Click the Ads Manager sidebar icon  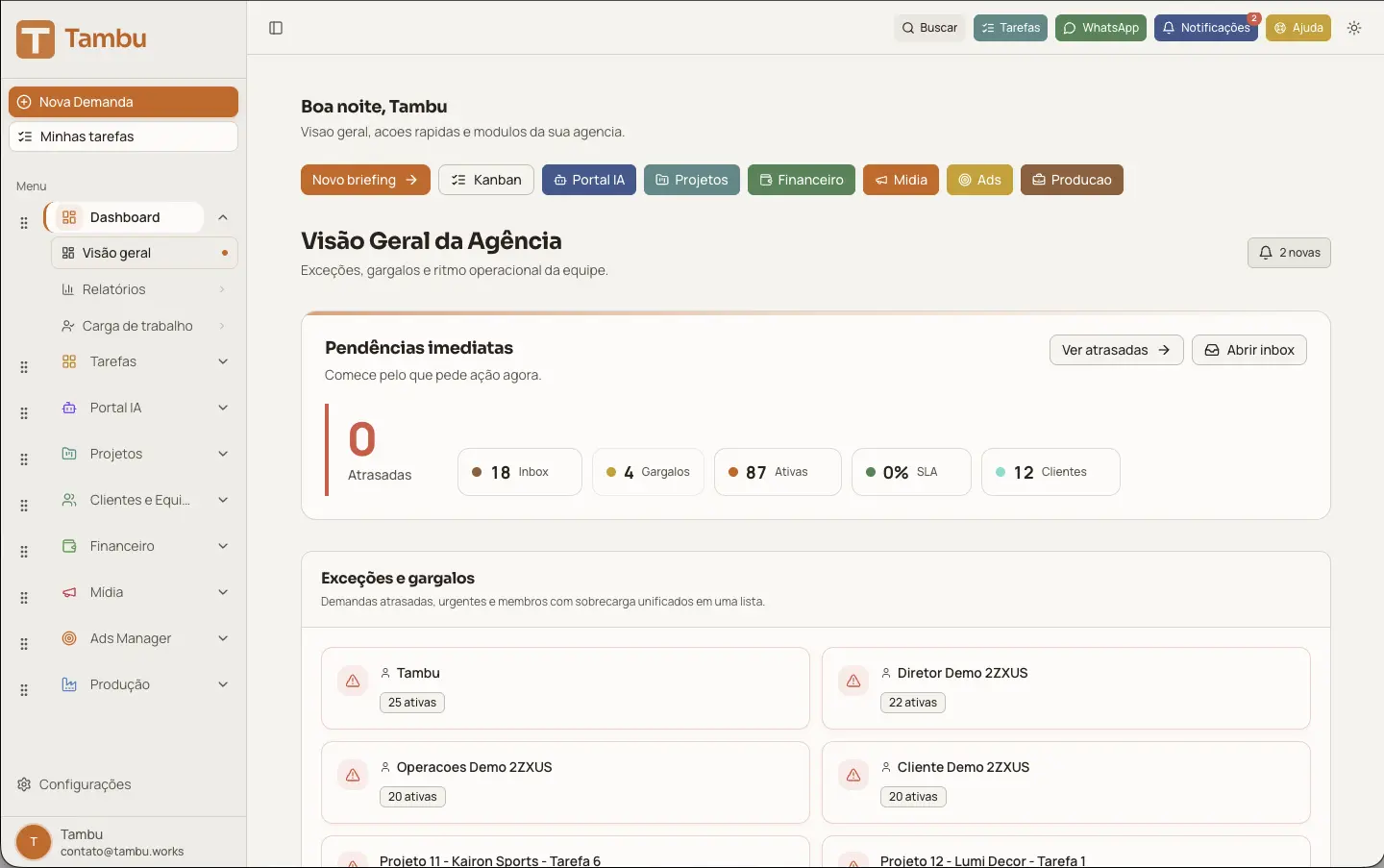tap(69, 638)
